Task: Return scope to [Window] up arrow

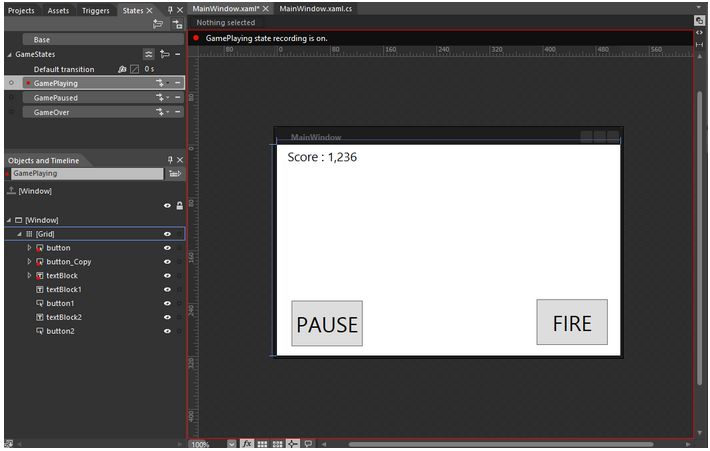Action: (11, 191)
